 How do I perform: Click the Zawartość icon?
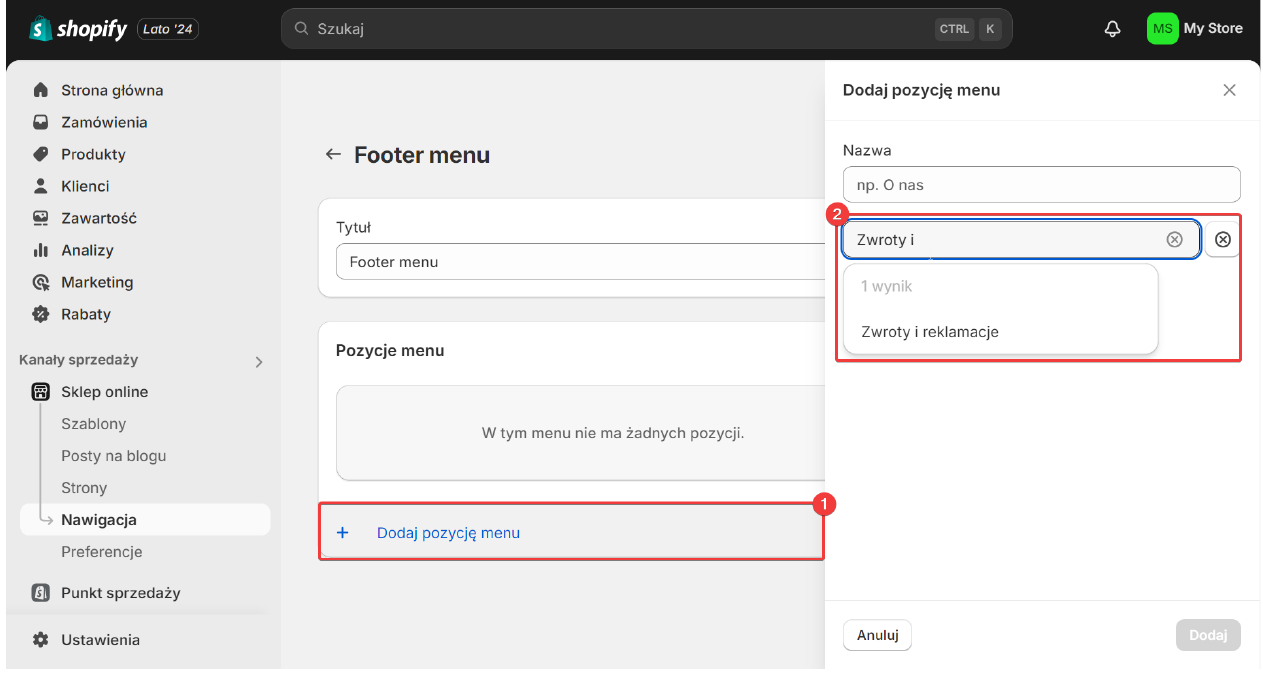(41, 218)
